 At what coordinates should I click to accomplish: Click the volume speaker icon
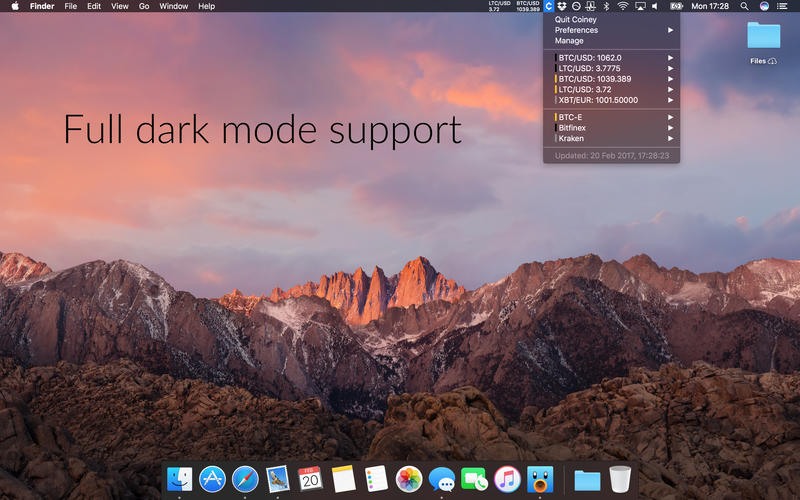655,6
